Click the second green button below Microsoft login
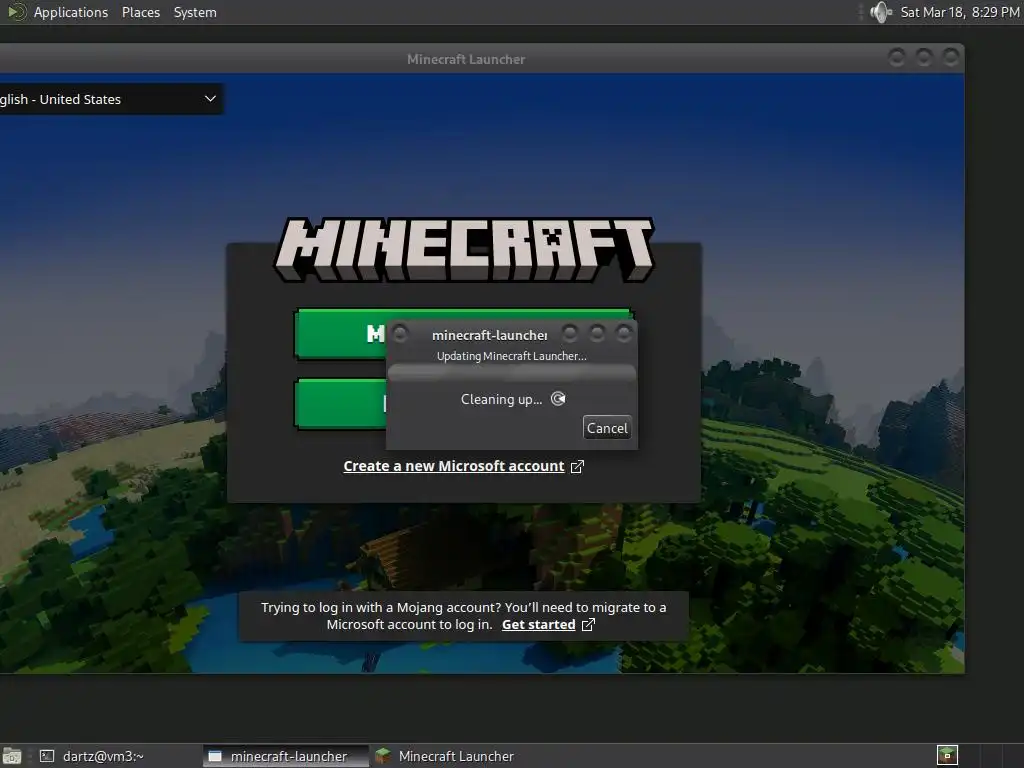Viewport: 1024px width, 768px height. [340, 404]
